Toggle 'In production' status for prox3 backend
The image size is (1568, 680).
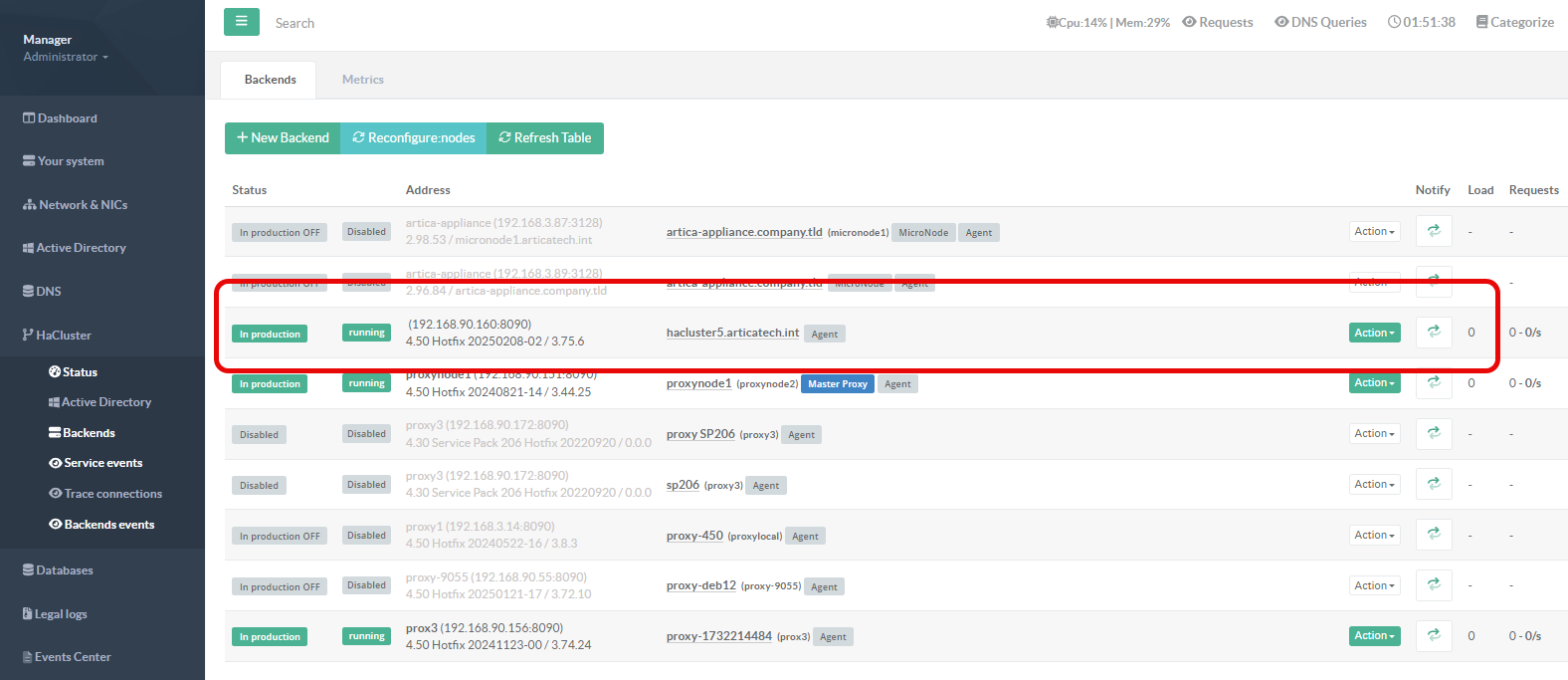[x=270, y=637]
